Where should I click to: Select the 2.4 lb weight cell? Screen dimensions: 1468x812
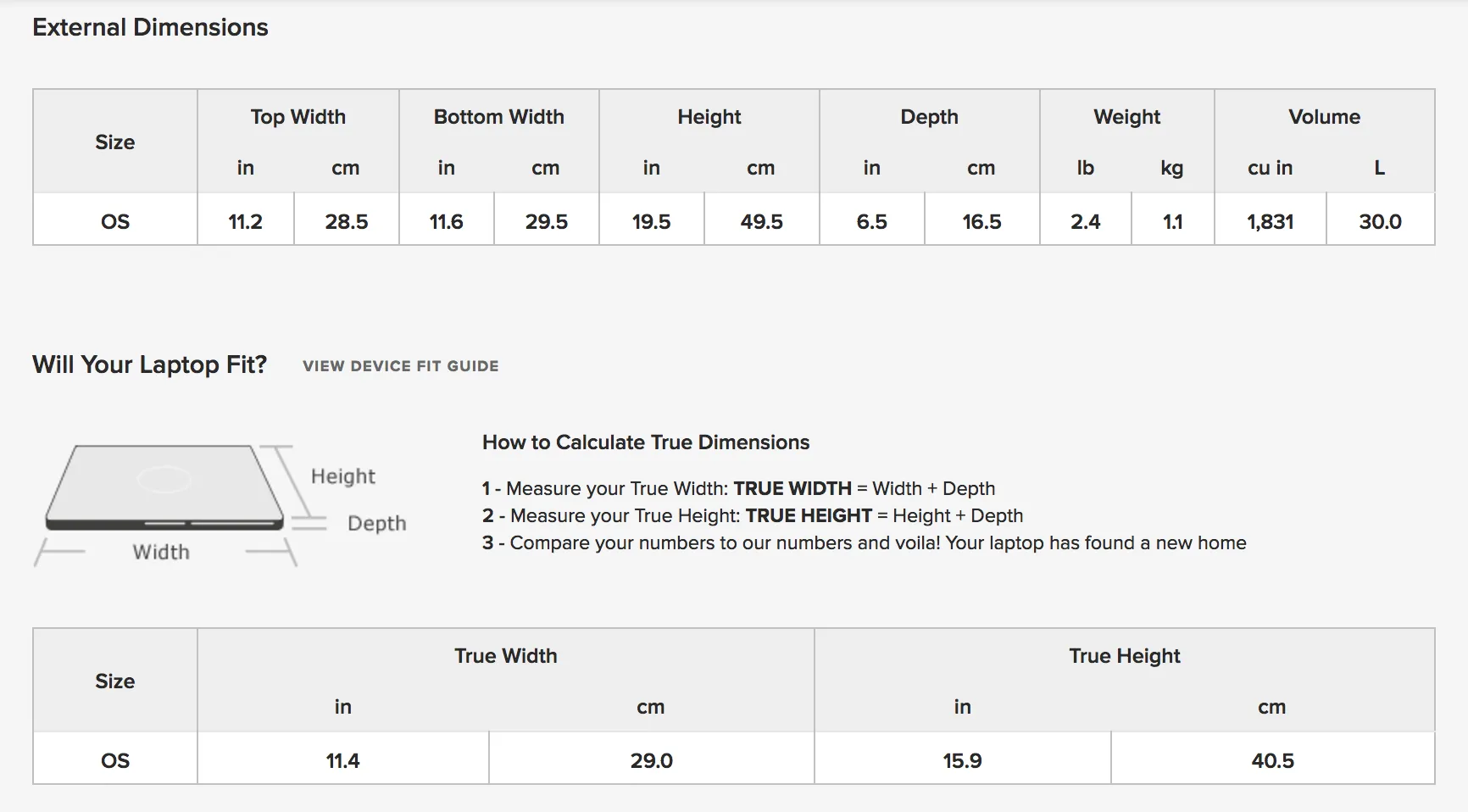click(1086, 221)
